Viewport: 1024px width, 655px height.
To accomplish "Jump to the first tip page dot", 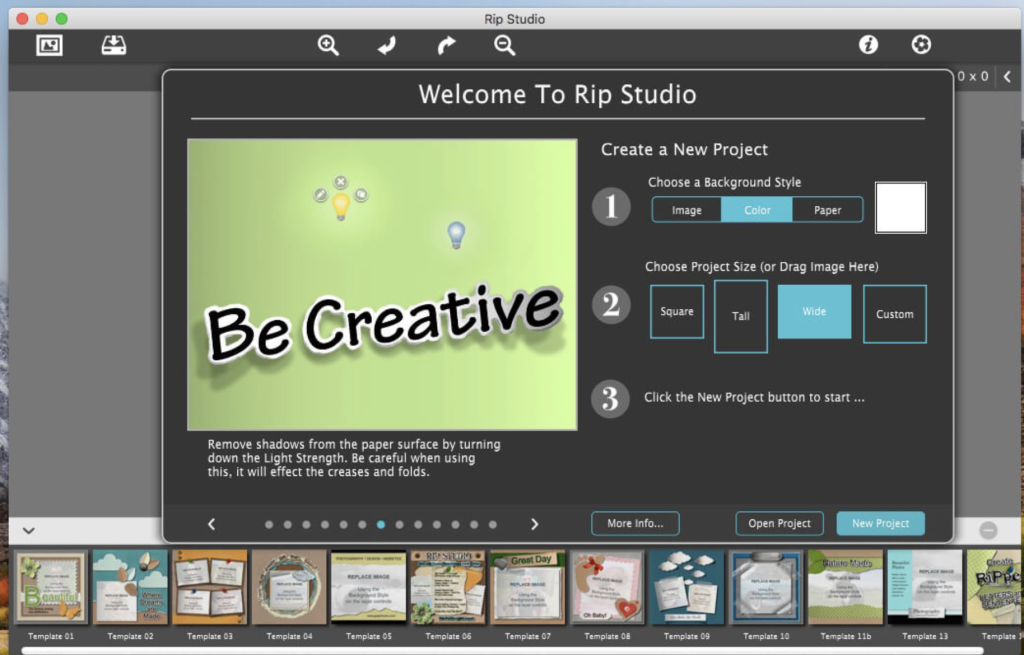I will pyautogui.click(x=269, y=524).
